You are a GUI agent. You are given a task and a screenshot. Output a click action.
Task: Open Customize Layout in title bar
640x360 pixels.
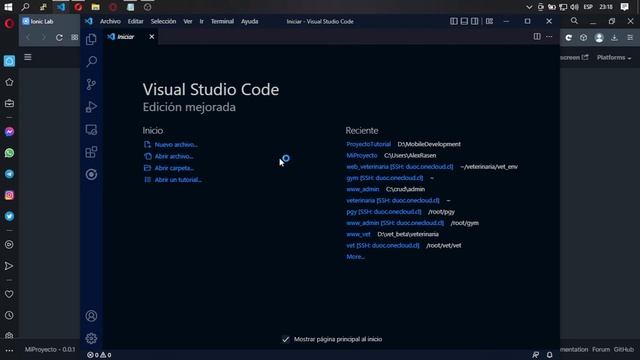(x=489, y=21)
